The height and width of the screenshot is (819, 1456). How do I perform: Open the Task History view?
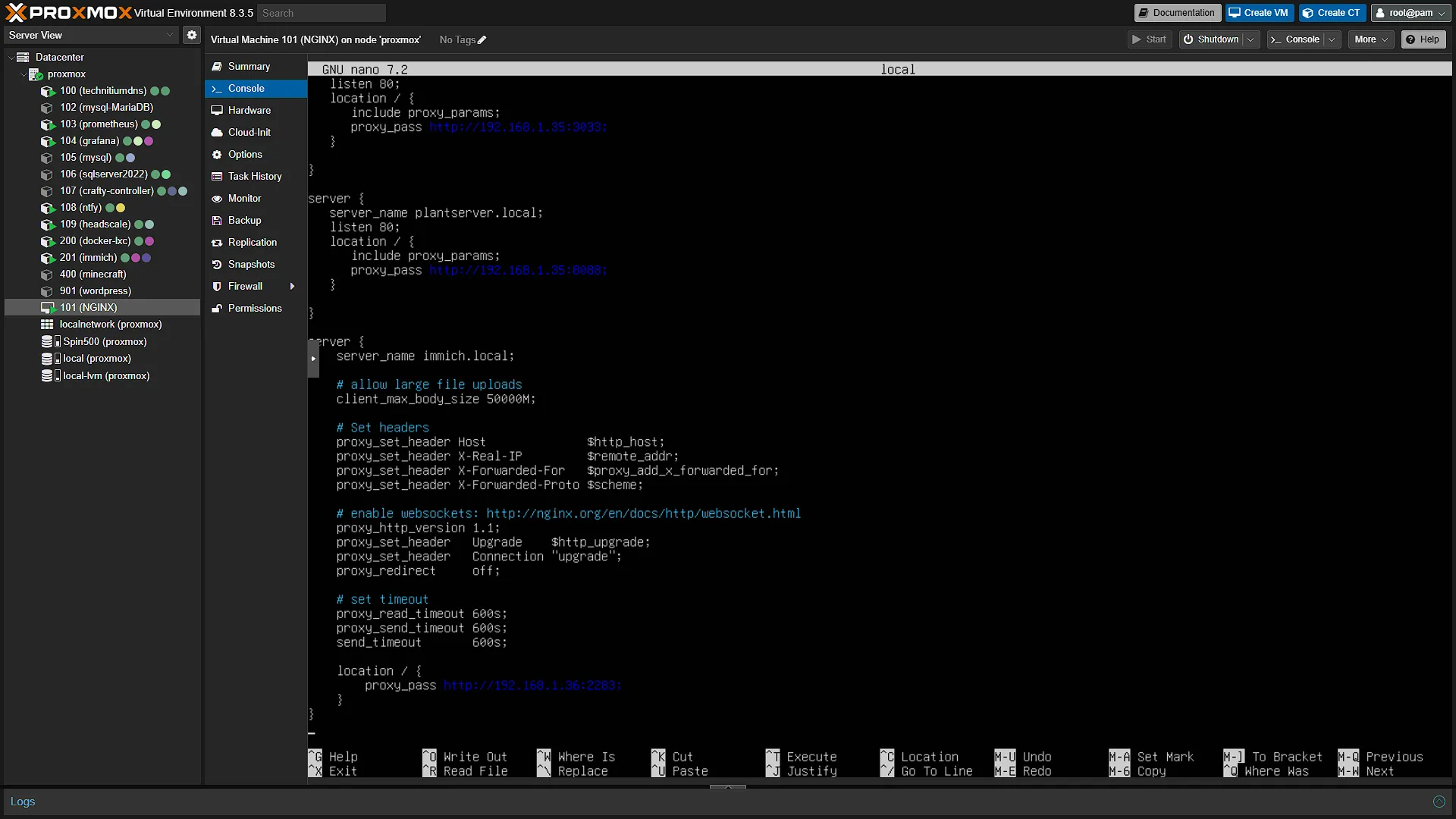tap(256, 177)
